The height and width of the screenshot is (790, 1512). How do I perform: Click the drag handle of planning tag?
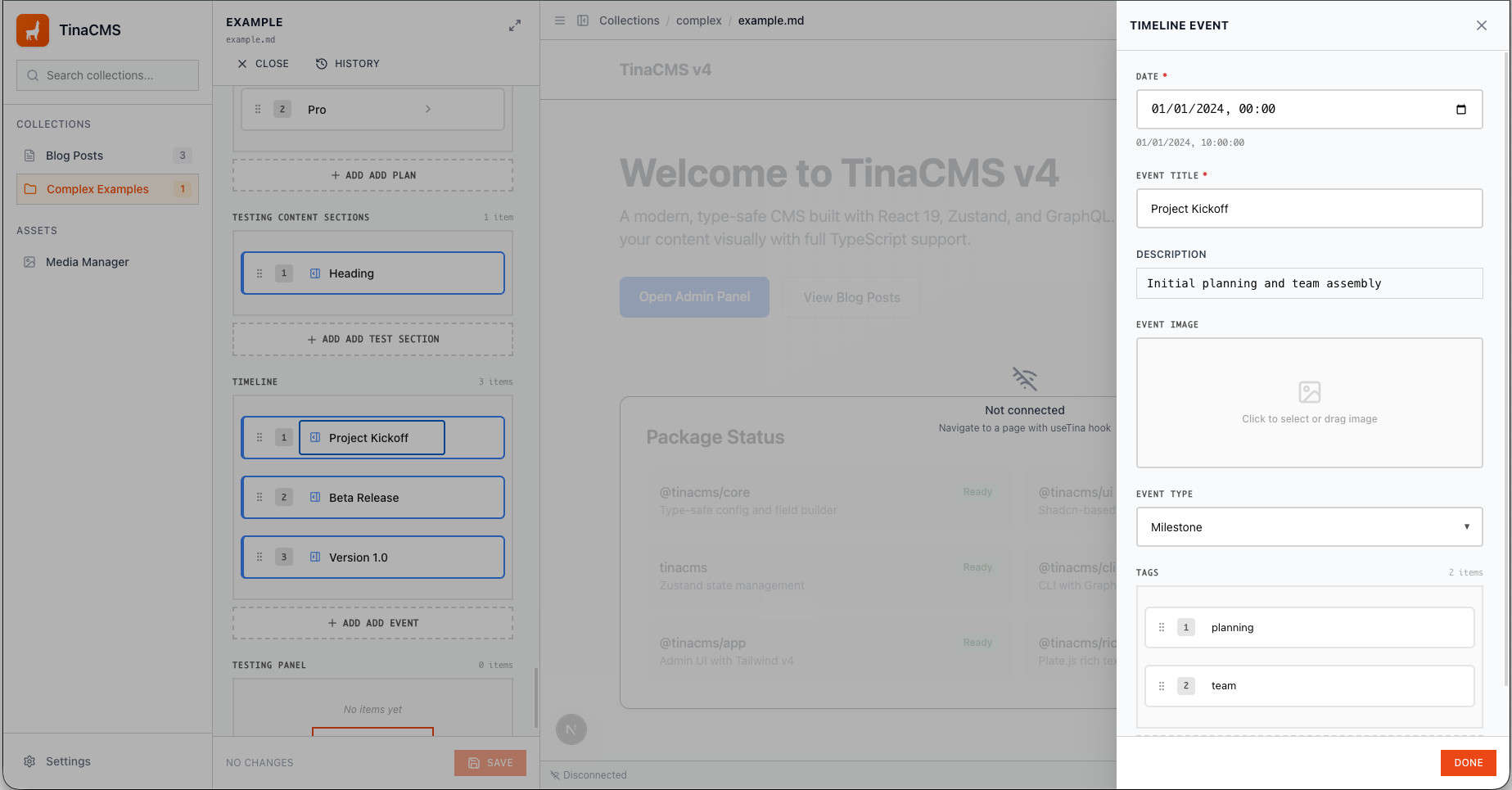click(x=1162, y=628)
